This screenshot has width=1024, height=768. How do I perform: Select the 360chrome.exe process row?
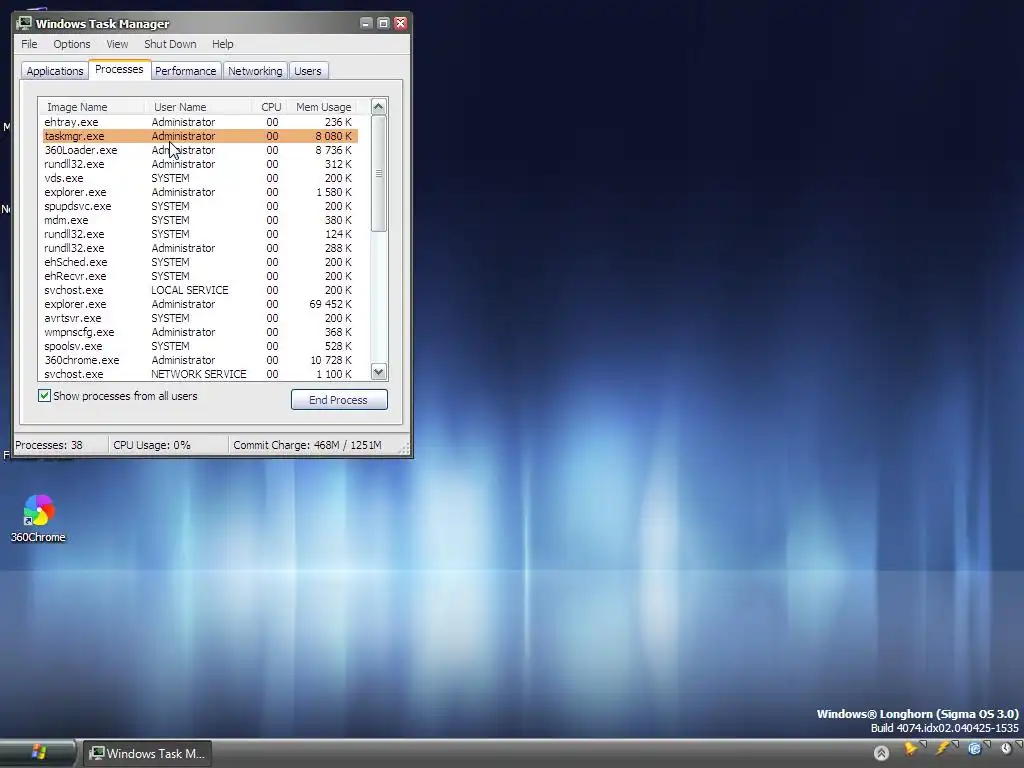pyautogui.click(x=200, y=360)
